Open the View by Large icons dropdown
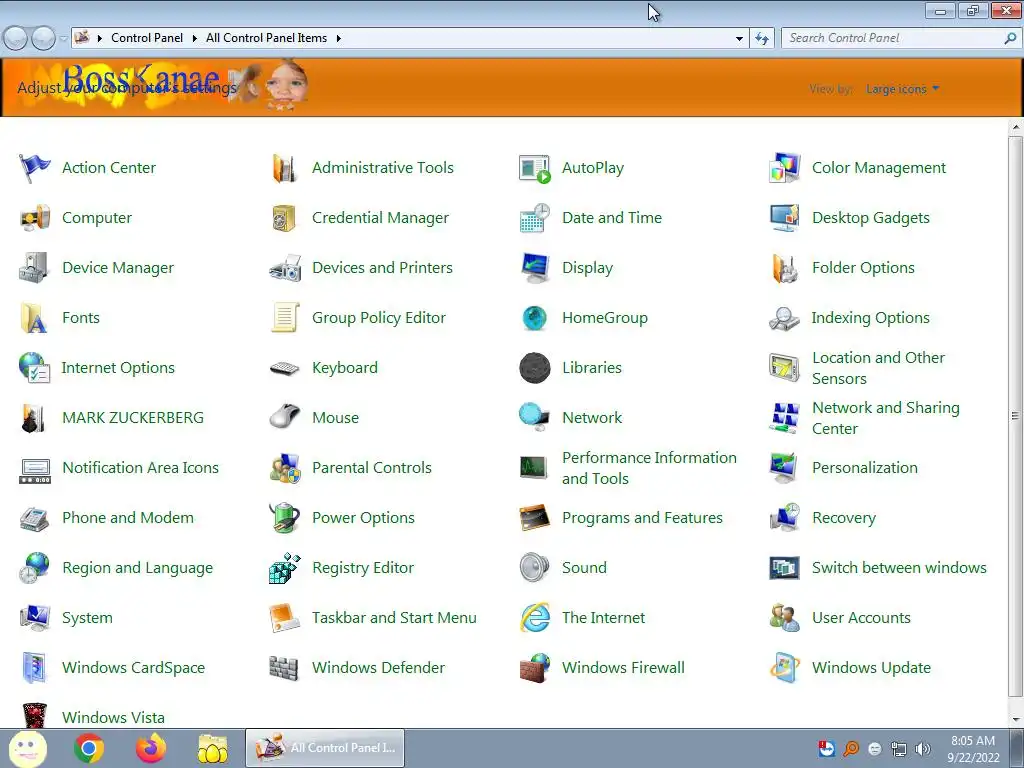Viewport: 1024px width, 768px height. [x=903, y=89]
